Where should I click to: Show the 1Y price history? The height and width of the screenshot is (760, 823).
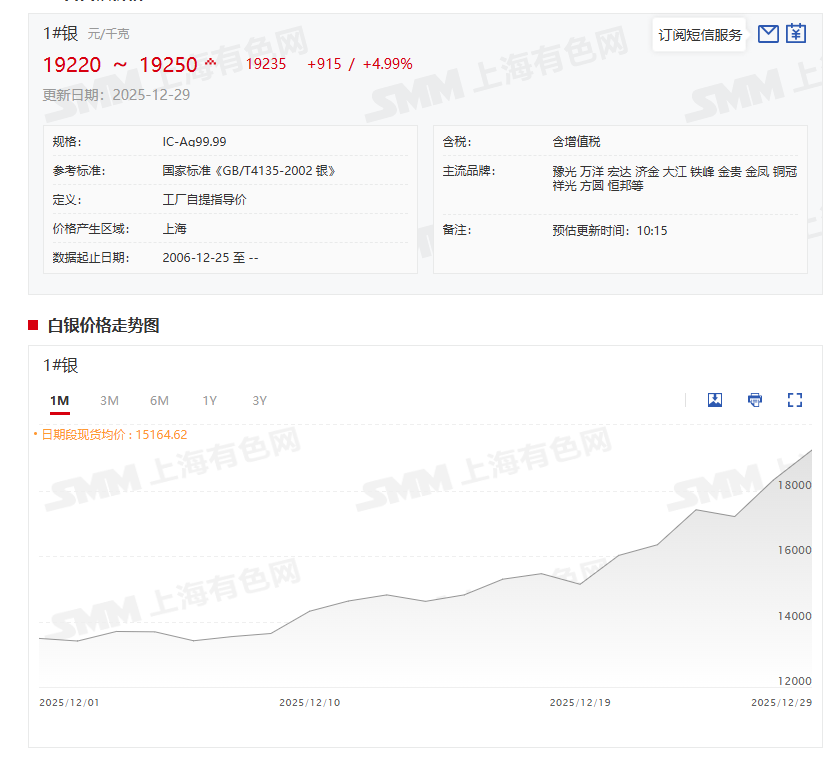pyautogui.click(x=209, y=401)
